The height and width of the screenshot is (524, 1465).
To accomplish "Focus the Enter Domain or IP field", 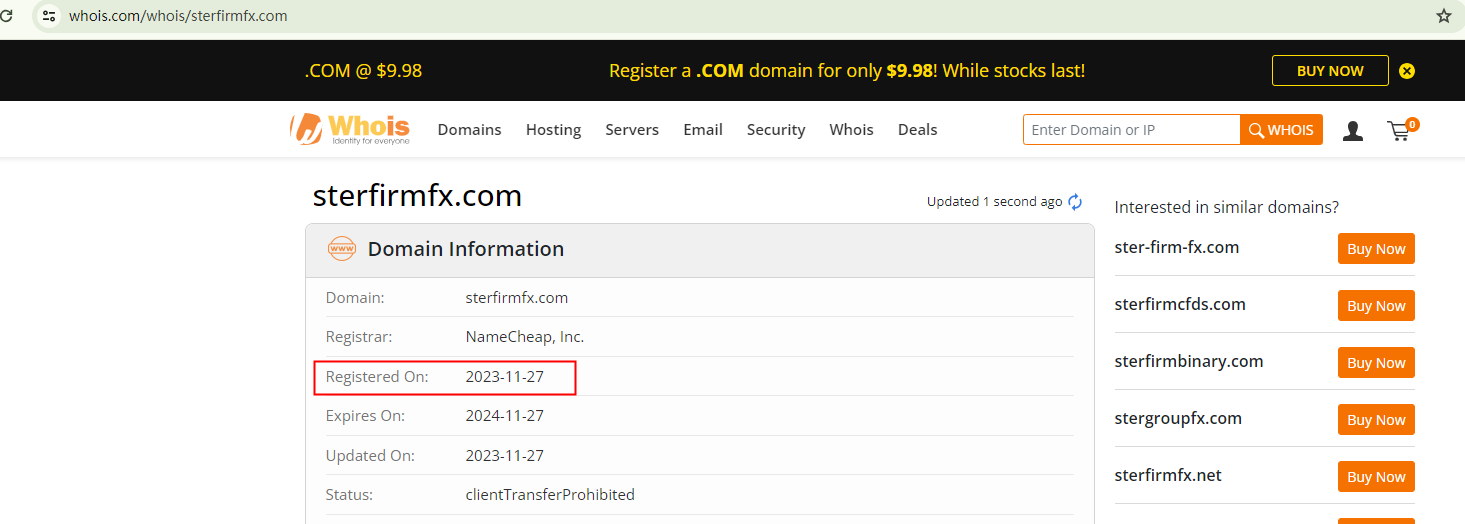I will (x=1131, y=130).
